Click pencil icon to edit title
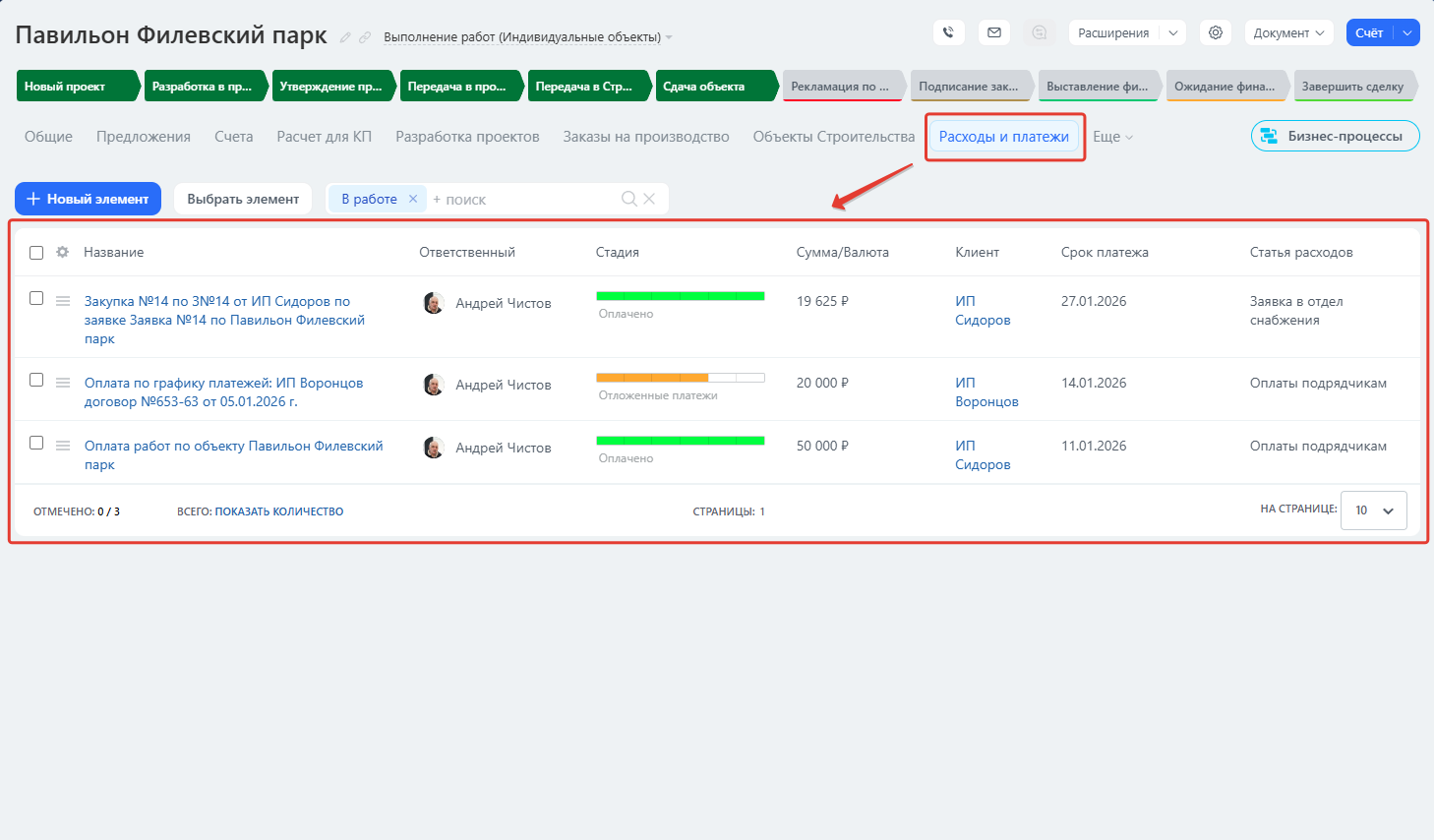Image resolution: width=1434 pixels, height=840 pixels. pyautogui.click(x=345, y=37)
